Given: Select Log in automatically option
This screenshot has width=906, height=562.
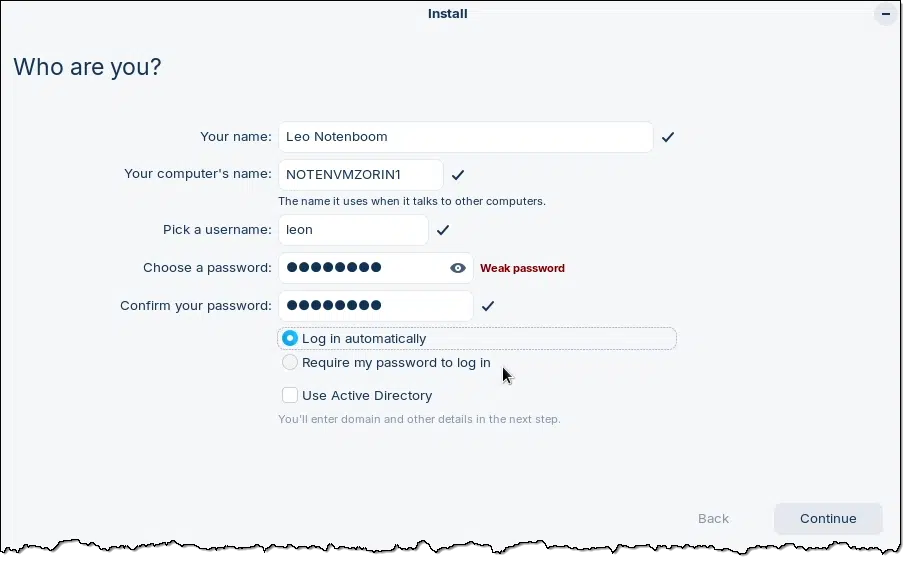Looking at the screenshot, I should click(x=290, y=339).
